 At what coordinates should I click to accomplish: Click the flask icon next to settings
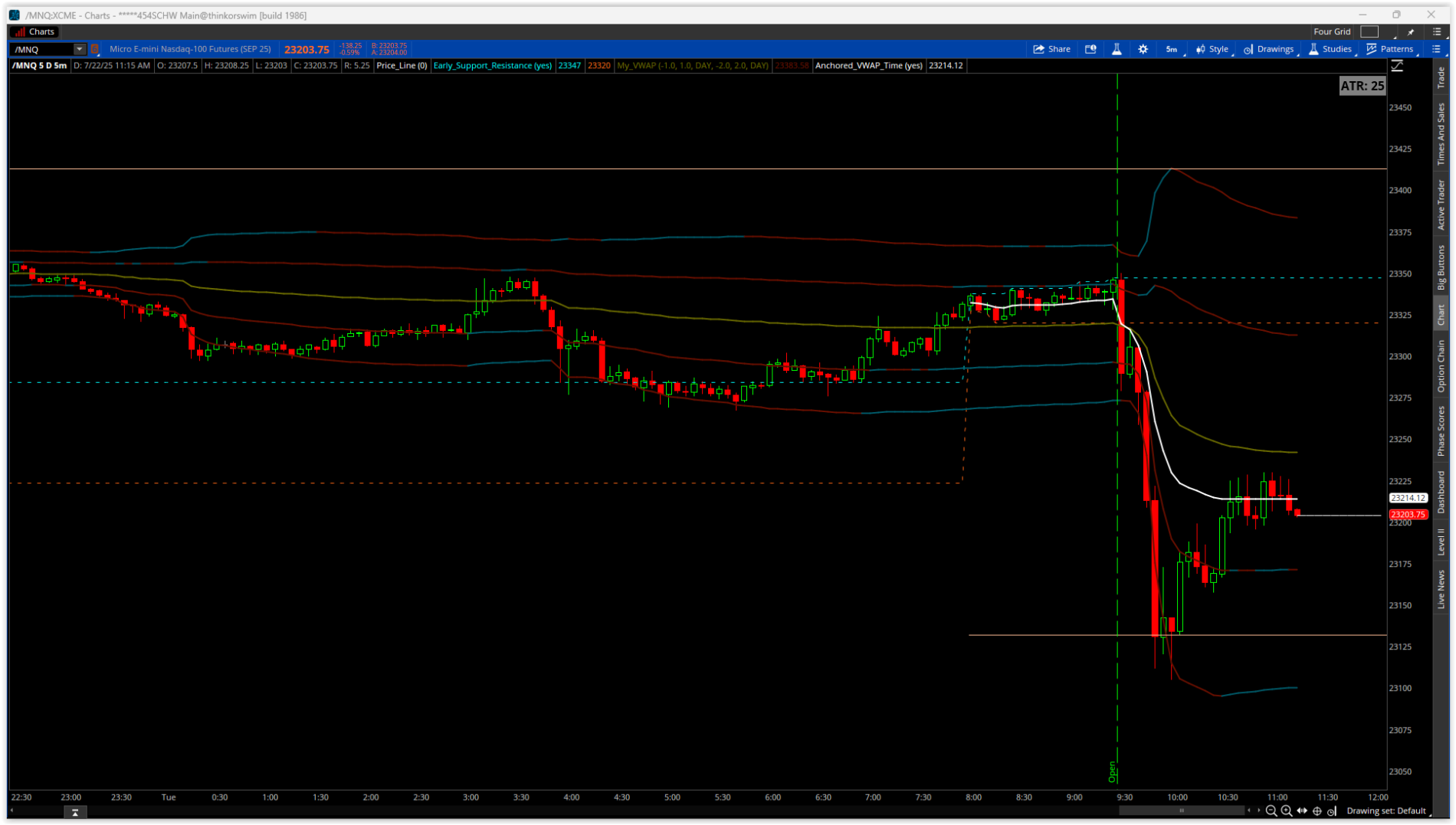point(1117,49)
